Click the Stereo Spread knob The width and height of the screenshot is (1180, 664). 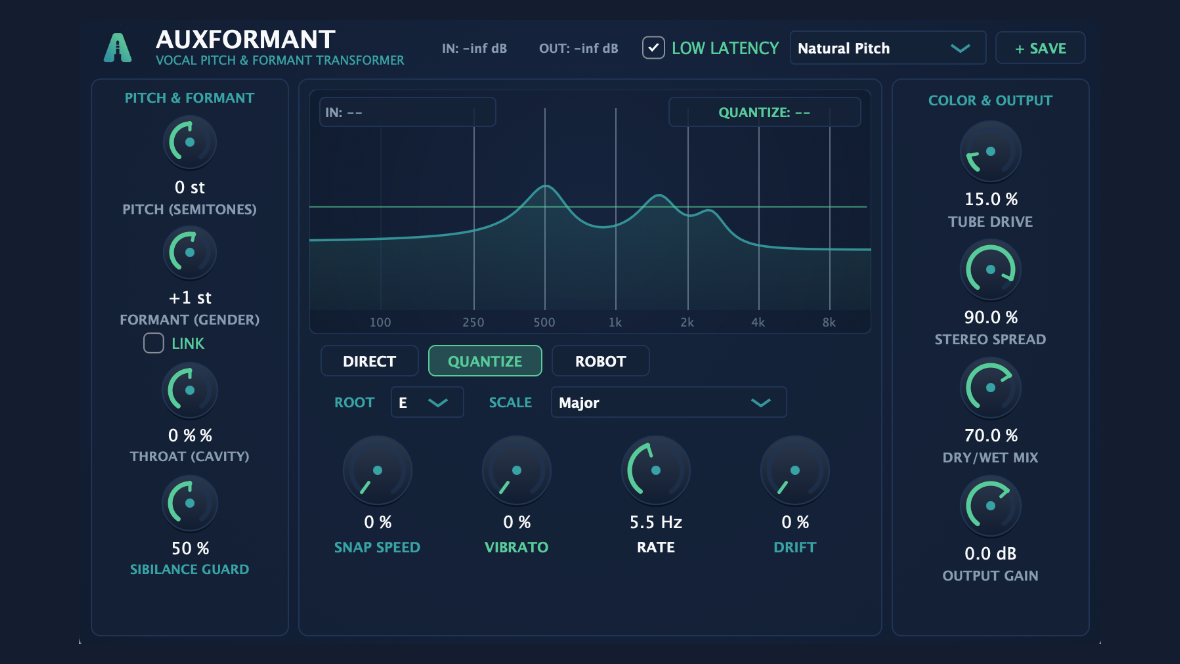990,270
